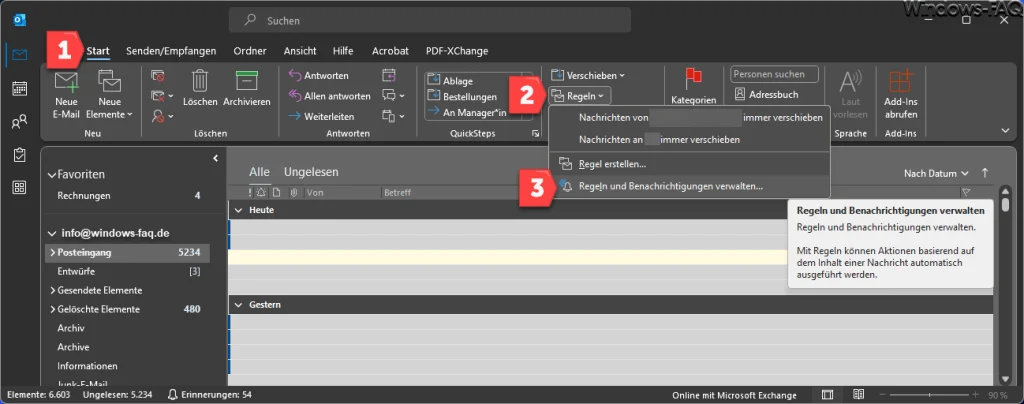
Task: Adjust the zoom slider in status bar
Action: 929,395
